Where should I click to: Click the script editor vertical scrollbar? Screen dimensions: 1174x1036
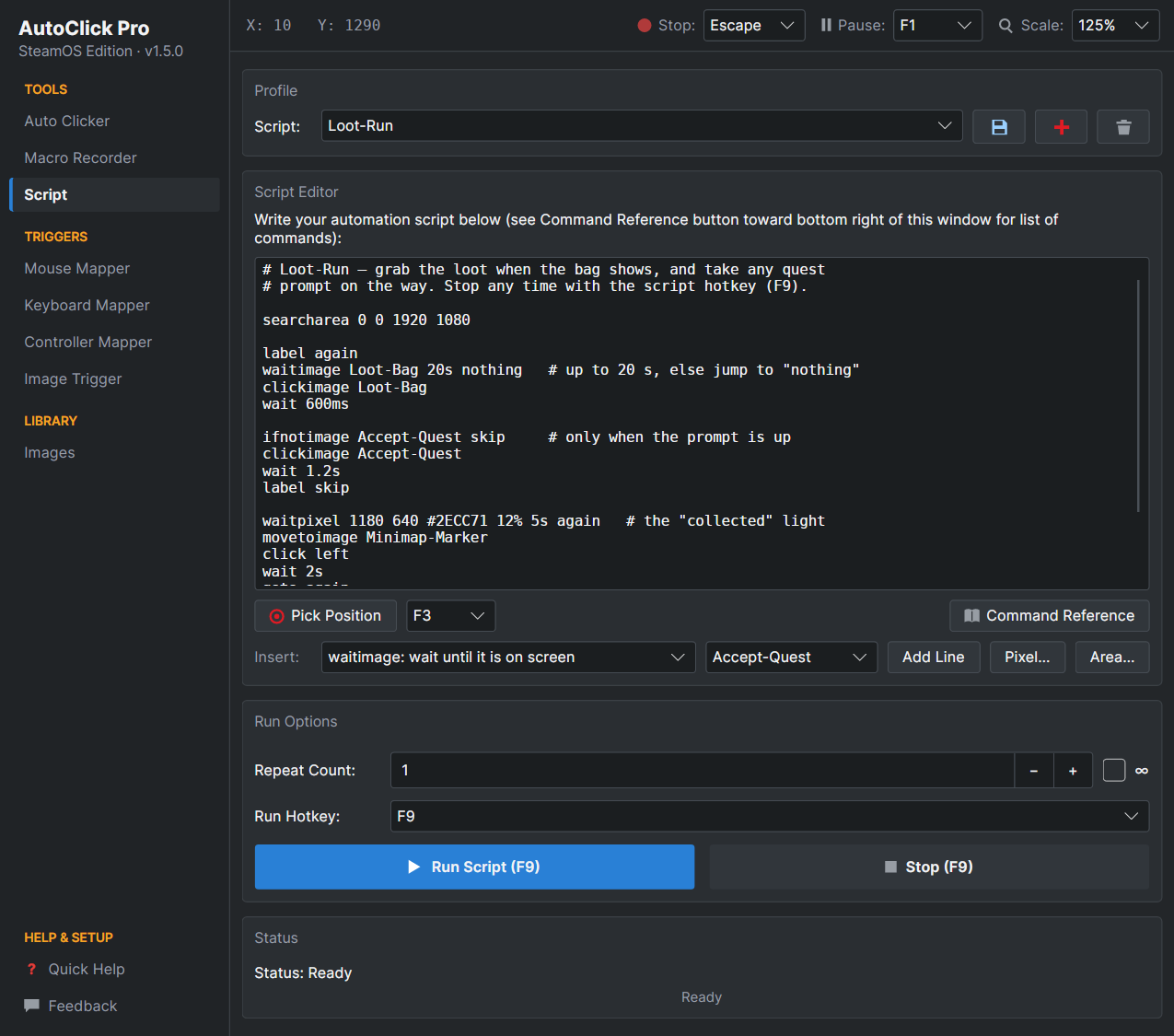[1139, 396]
